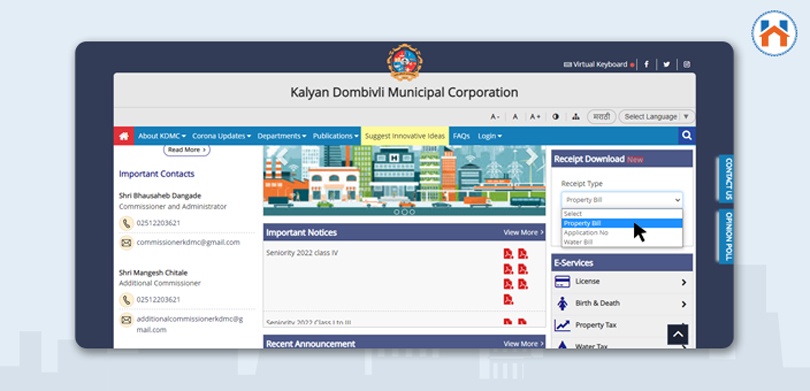Viewport: 810px width, 391px height.
Task: Click the "Receipt Download" panel header
Action: [x=622, y=159]
